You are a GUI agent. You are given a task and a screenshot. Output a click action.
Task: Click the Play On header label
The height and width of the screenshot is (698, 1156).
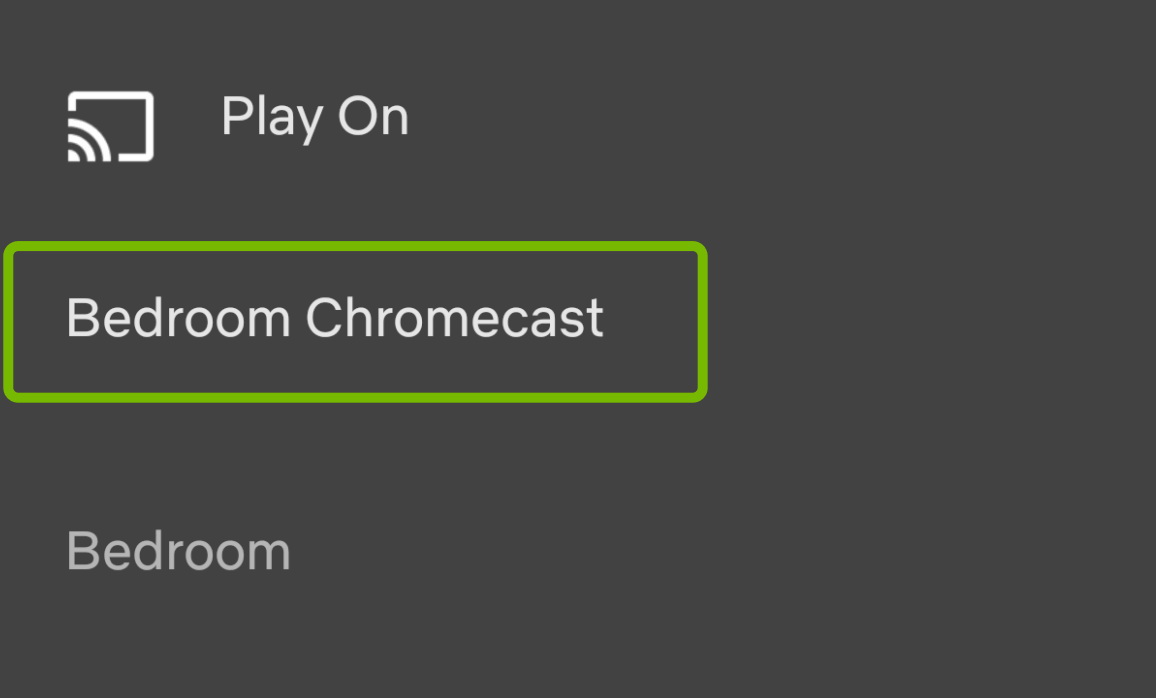point(315,117)
